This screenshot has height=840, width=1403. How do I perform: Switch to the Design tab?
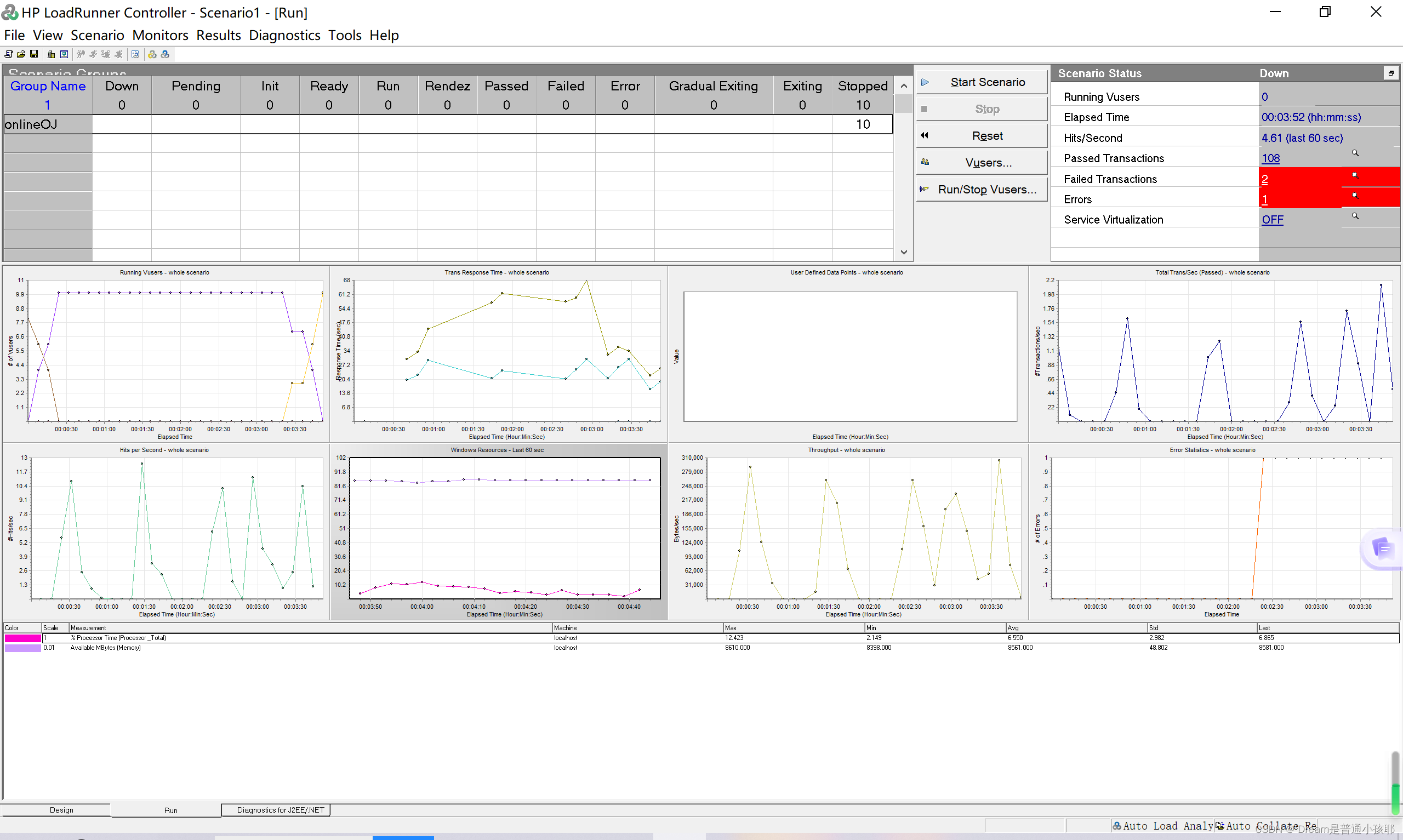(x=61, y=810)
